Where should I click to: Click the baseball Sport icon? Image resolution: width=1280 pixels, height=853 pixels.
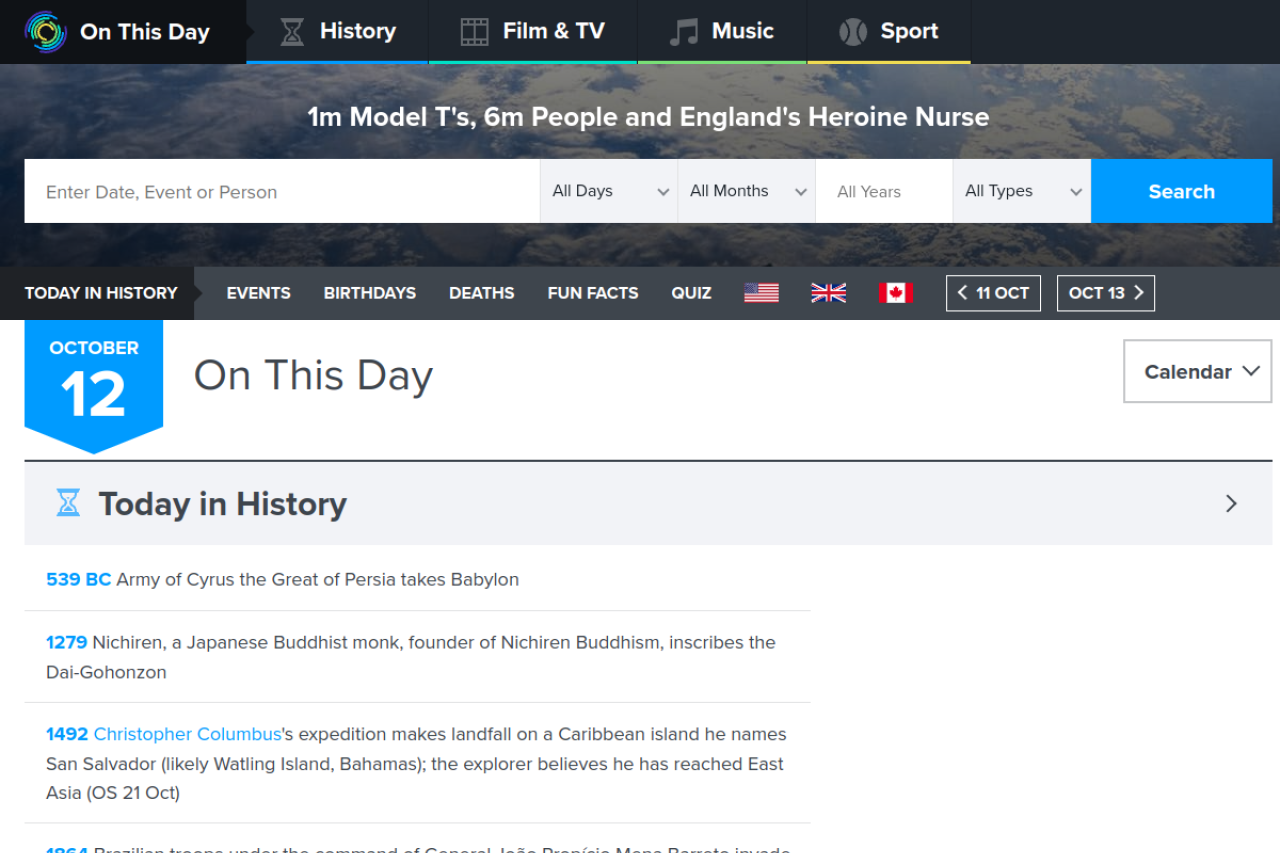click(853, 32)
